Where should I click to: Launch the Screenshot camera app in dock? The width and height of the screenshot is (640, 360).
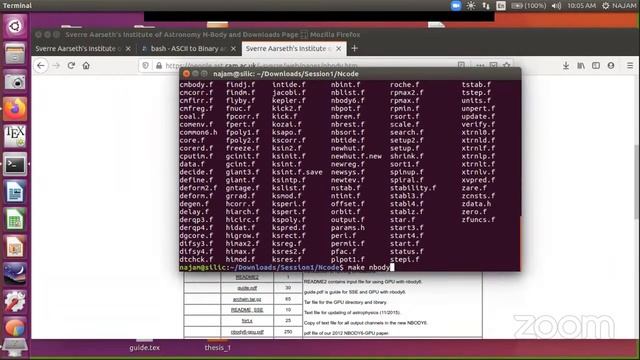click(x=15, y=81)
